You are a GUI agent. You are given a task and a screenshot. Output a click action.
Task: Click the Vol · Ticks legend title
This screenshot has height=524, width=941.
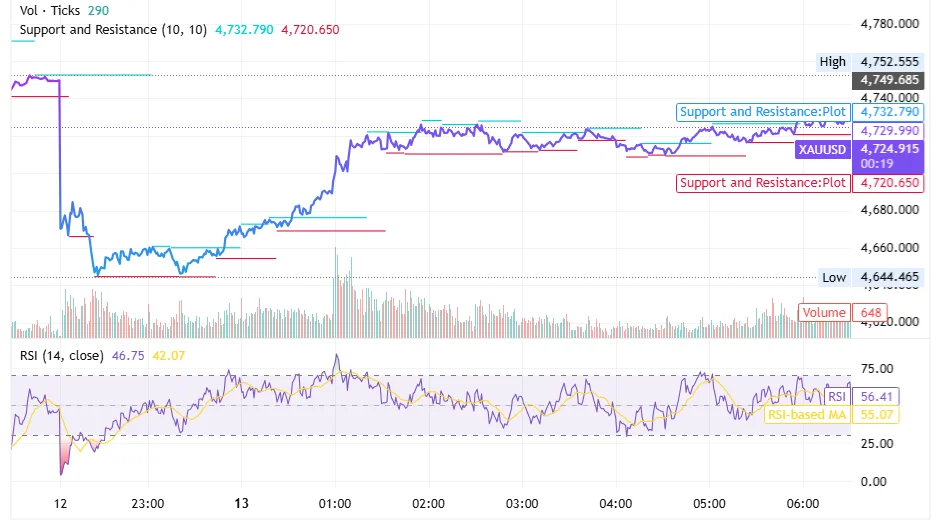[49, 11]
